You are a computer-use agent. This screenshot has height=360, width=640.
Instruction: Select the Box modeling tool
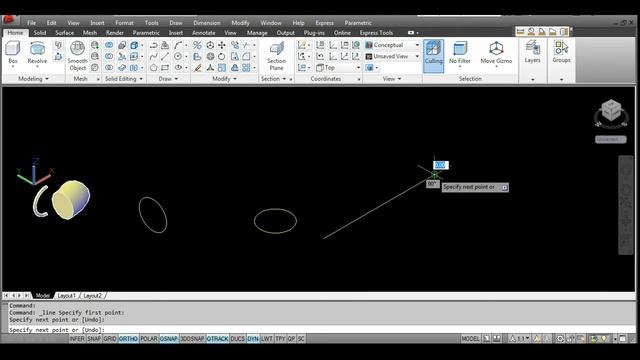coord(13,53)
